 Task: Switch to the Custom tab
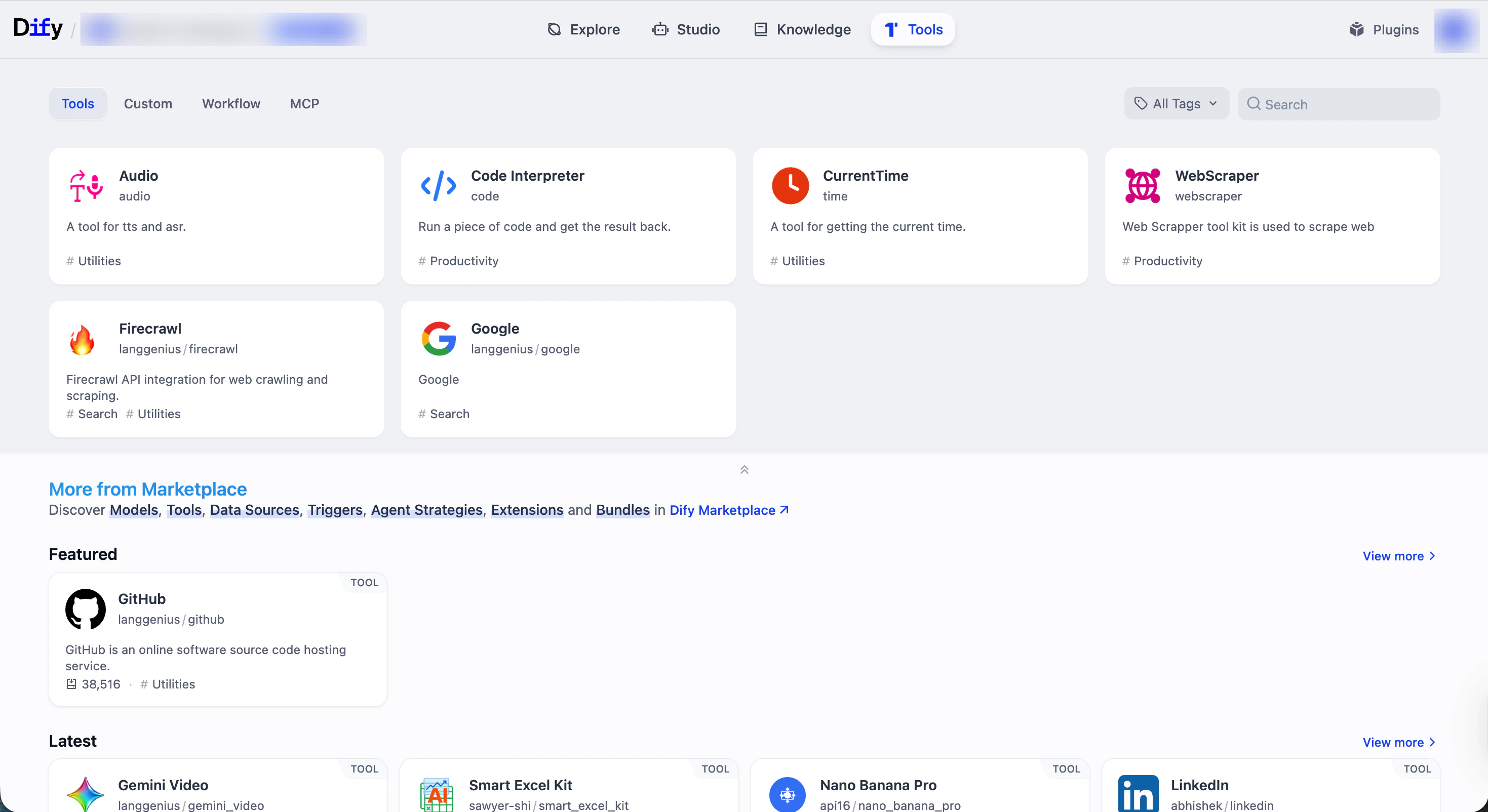148,104
